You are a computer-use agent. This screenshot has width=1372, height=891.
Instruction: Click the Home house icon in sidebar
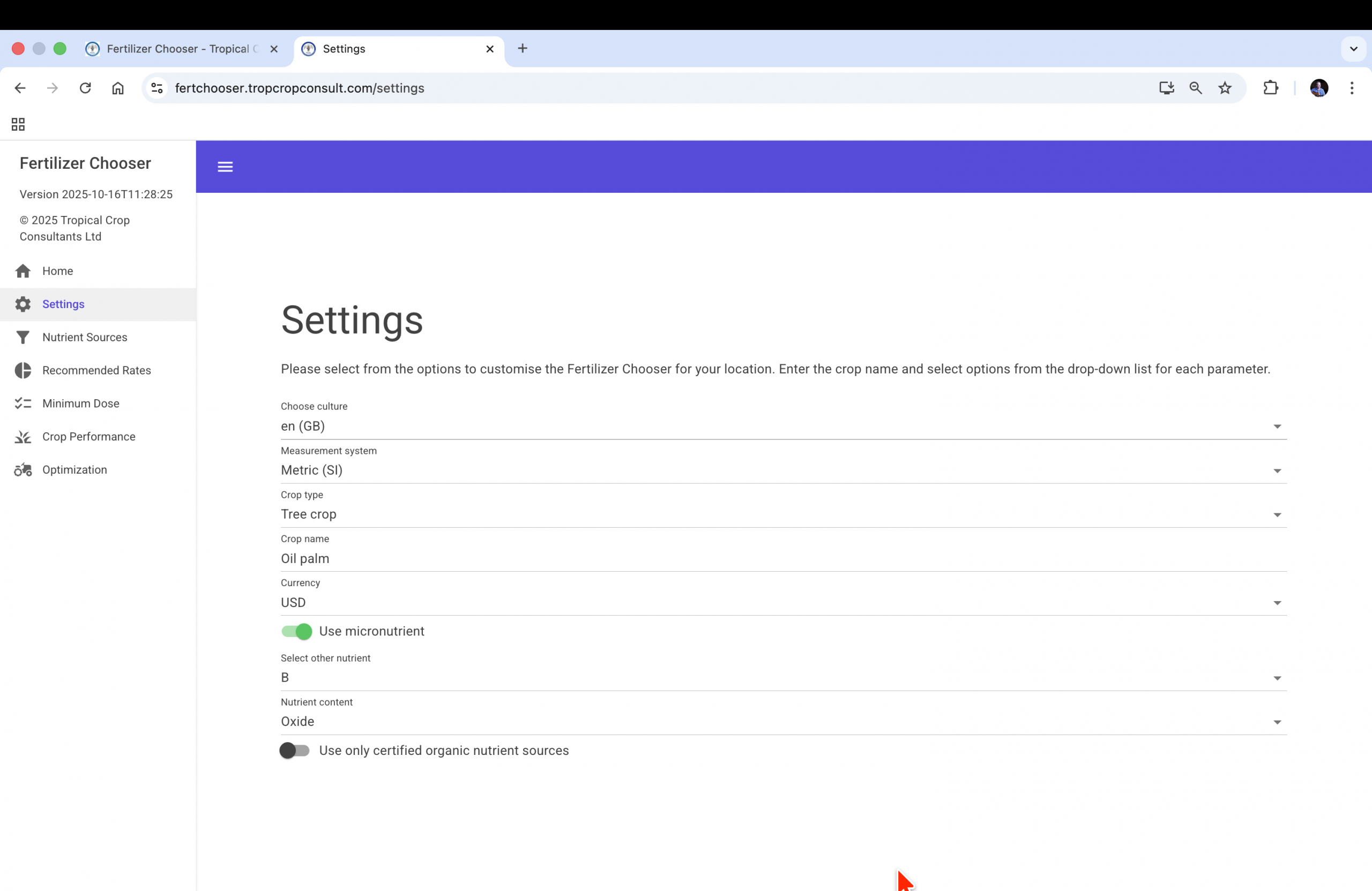23,271
